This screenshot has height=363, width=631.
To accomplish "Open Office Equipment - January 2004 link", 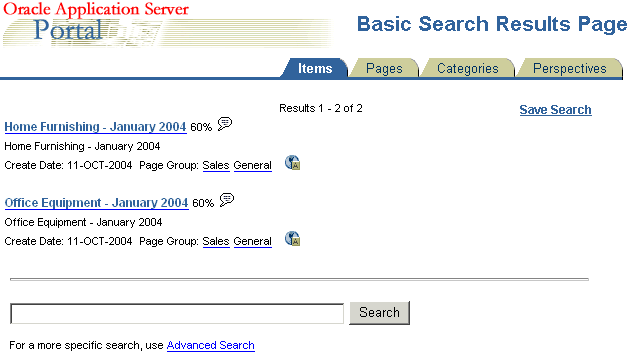I will [x=97, y=203].
